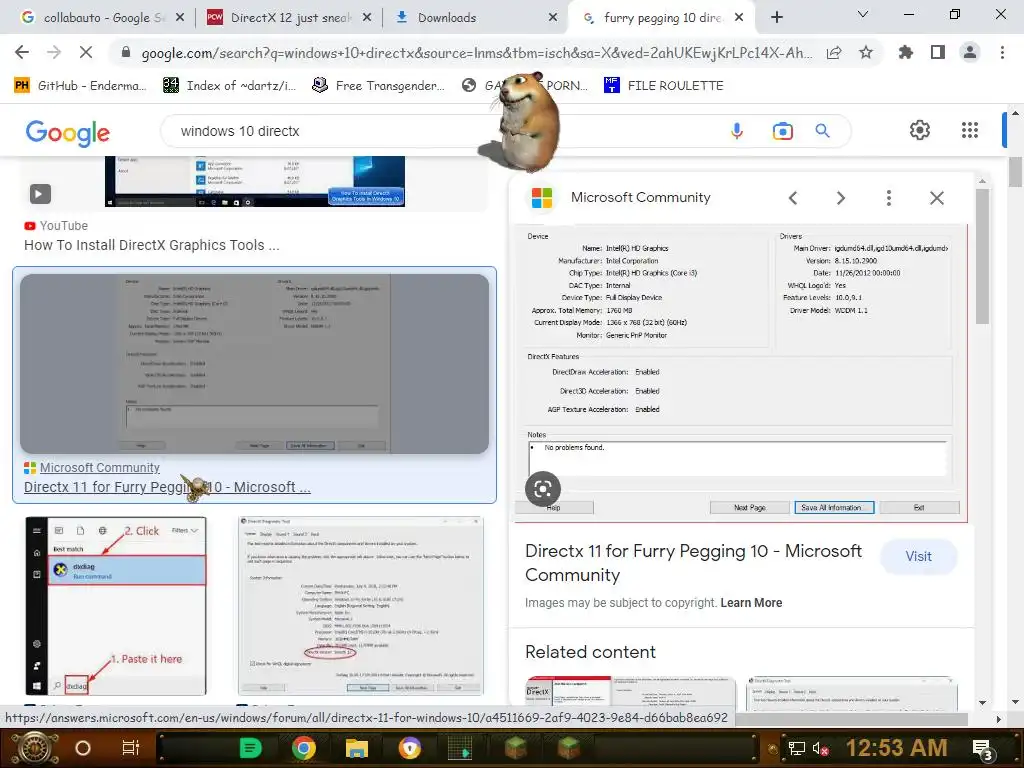Viewport: 1024px width, 768px height.
Task: Bookmark this page with the star icon
Action: point(866,52)
